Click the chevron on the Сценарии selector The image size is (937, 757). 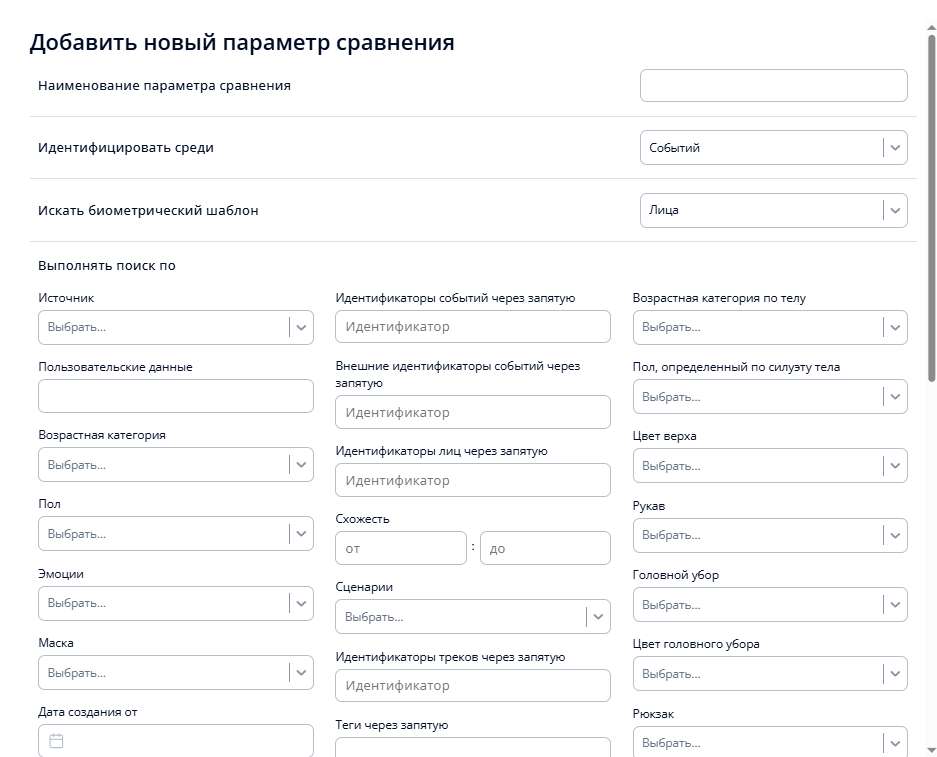596,616
